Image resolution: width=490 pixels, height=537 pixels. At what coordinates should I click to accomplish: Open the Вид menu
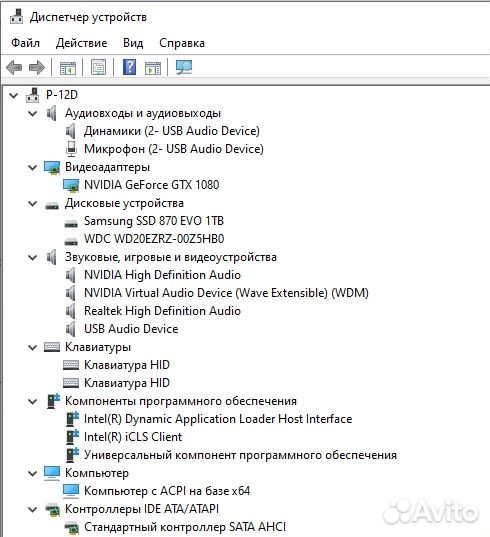point(133,43)
